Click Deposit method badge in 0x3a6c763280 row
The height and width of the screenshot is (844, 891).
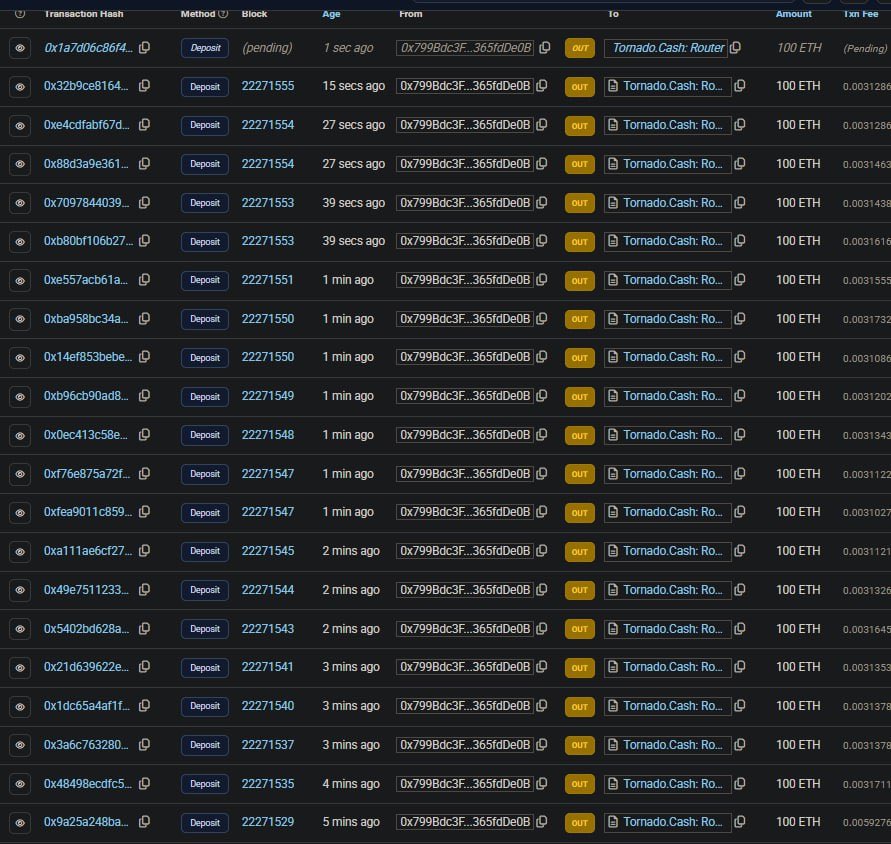tap(205, 745)
